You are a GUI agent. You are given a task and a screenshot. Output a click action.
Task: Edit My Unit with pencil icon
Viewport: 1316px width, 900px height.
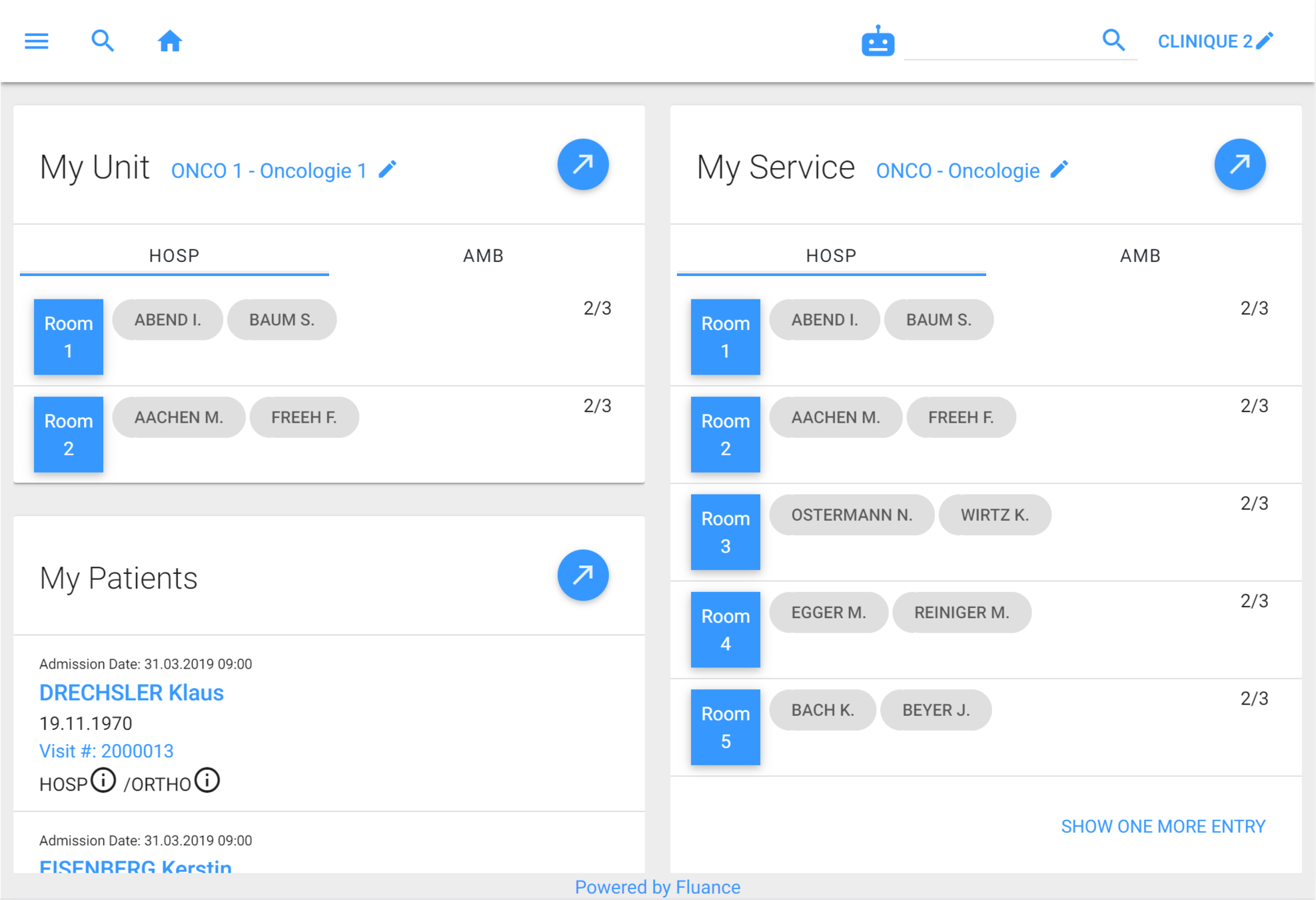[x=388, y=170]
